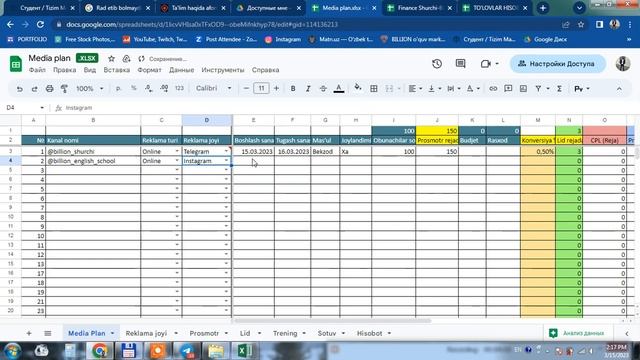Image resolution: width=640 pixels, height=360 pixels.
Task: Add a new sheet with plus icon
Action: point(29,333)
